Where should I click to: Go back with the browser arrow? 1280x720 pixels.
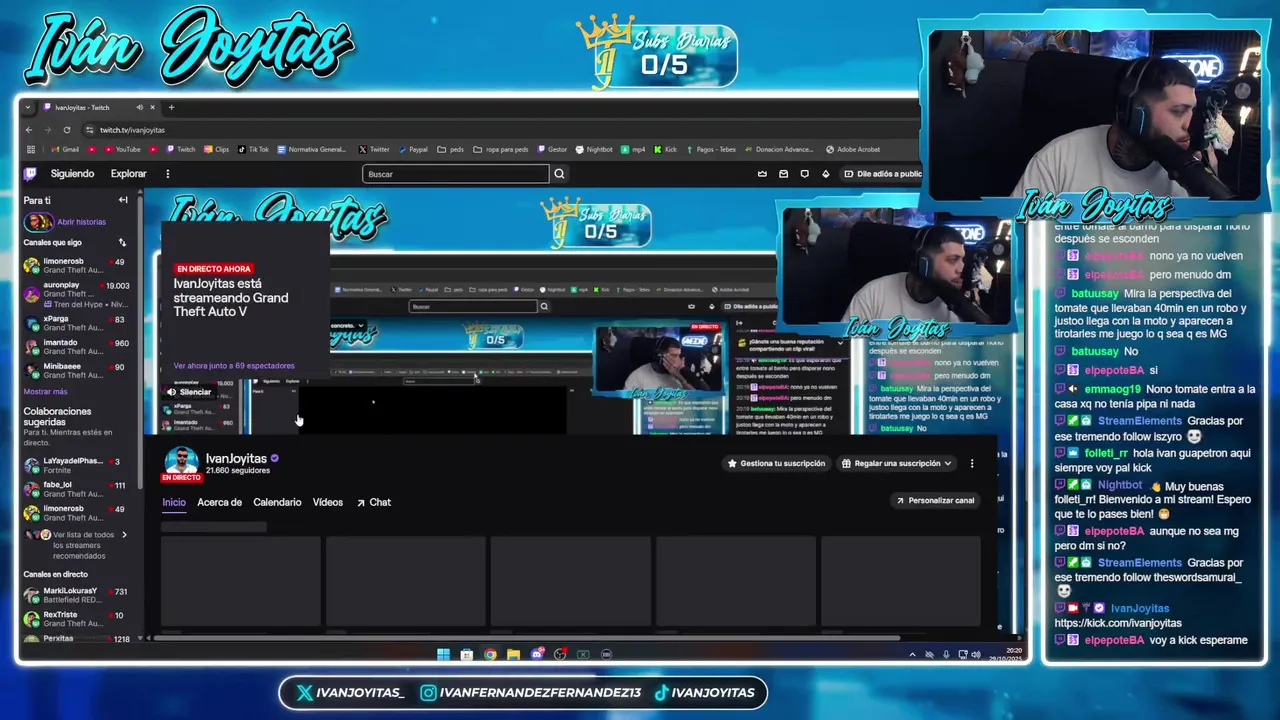(28, 130)
